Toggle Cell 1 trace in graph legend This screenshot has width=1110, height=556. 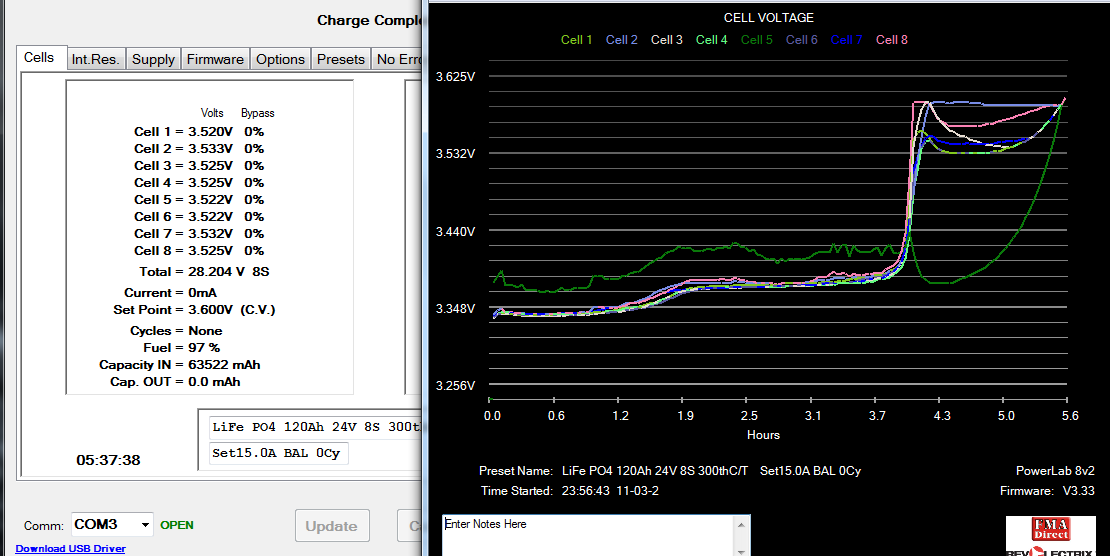(x=576, y=40)
